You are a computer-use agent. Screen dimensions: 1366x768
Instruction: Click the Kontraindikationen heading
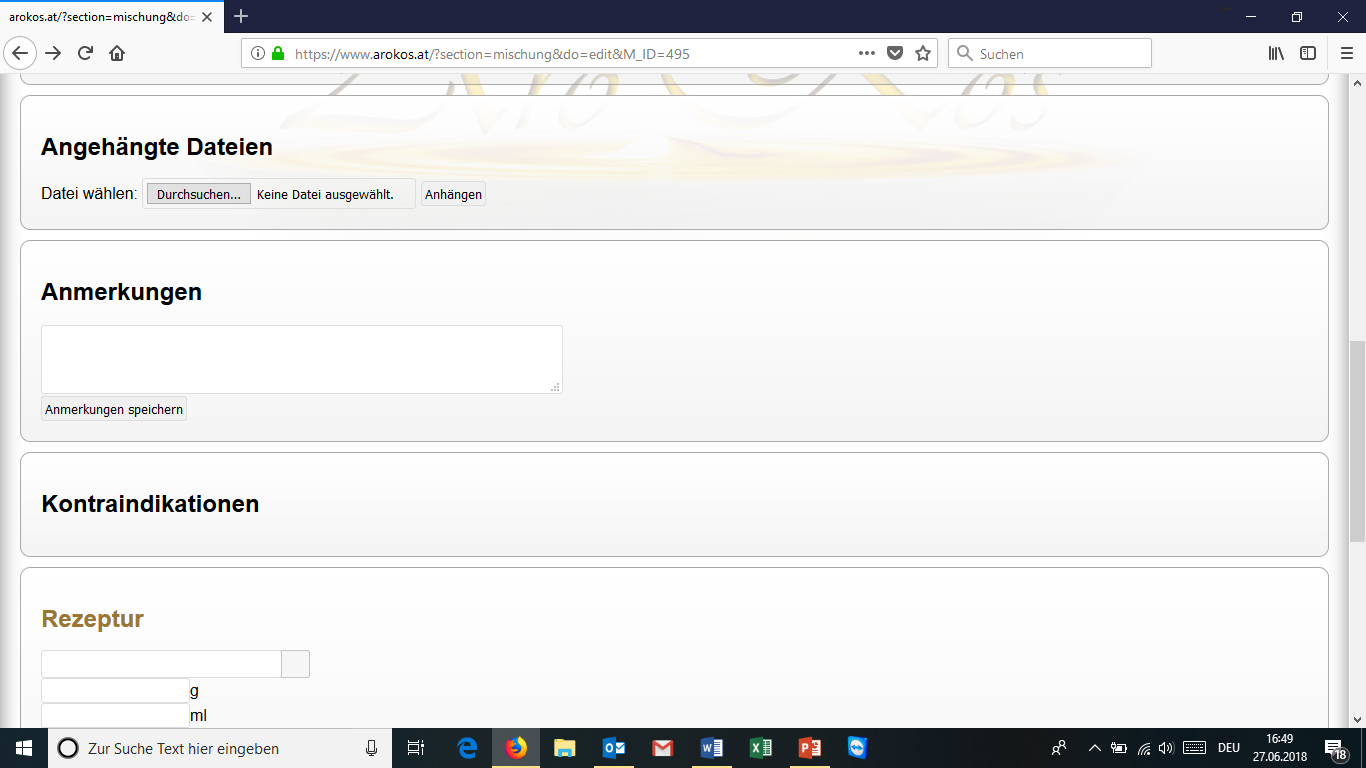[x=150, y=504]
